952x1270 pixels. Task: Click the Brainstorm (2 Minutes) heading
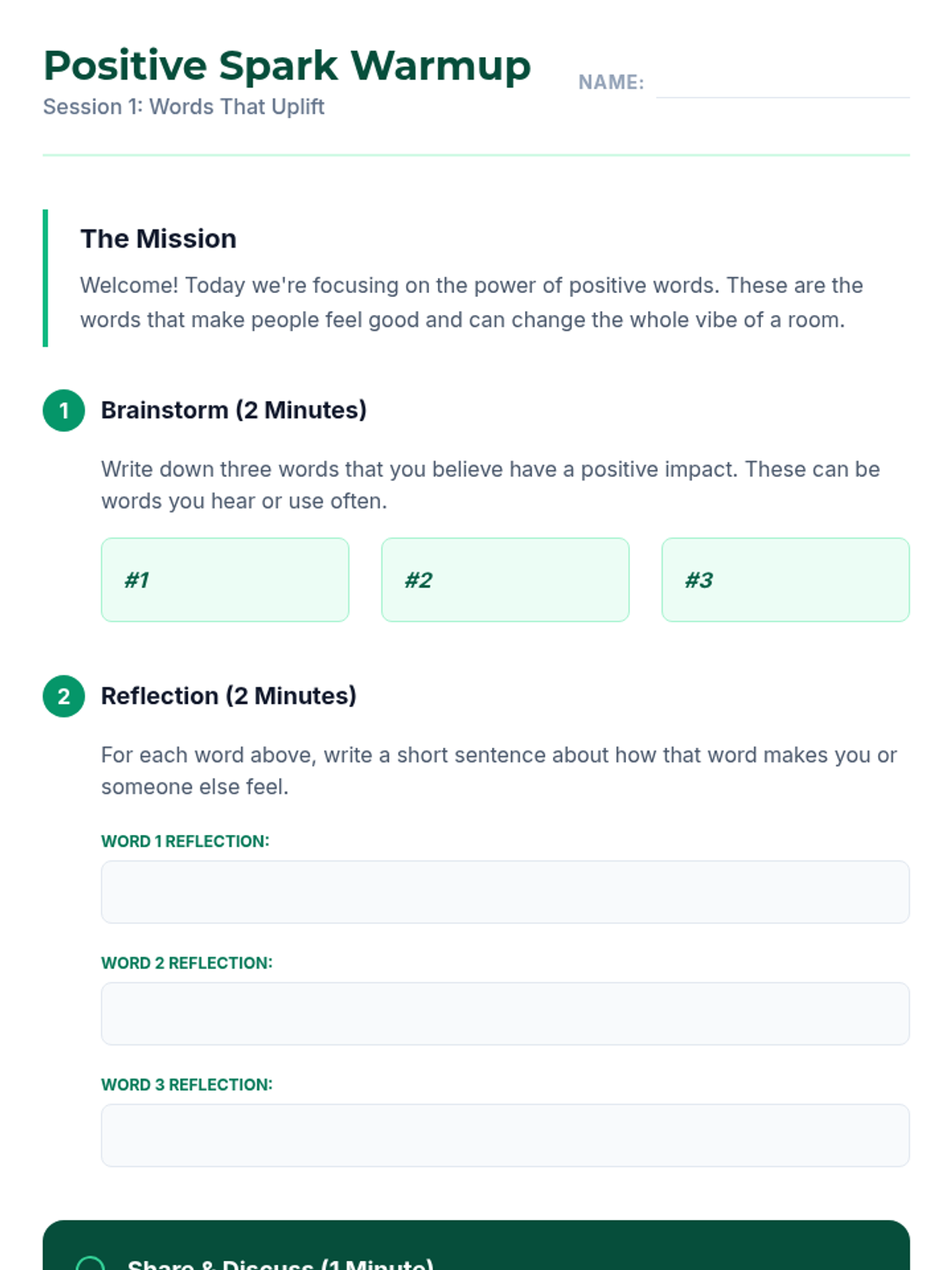tap(233, 410)
